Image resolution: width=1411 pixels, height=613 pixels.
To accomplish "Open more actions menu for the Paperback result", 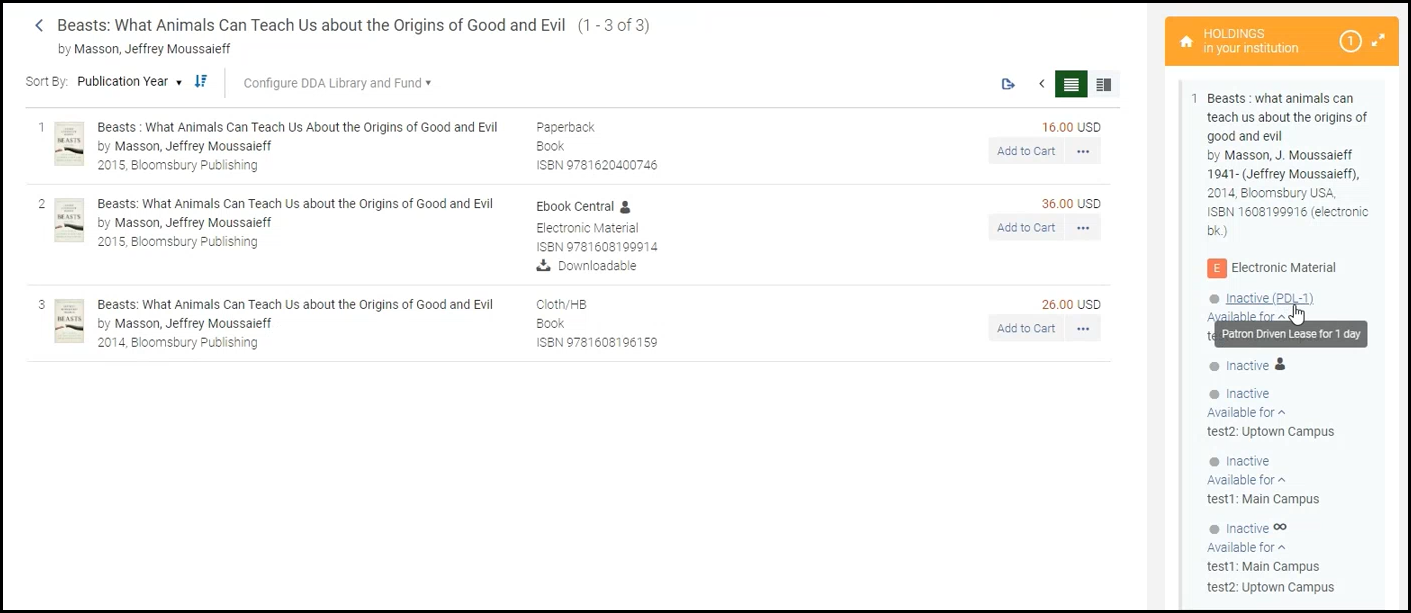I will point(1083,150).
